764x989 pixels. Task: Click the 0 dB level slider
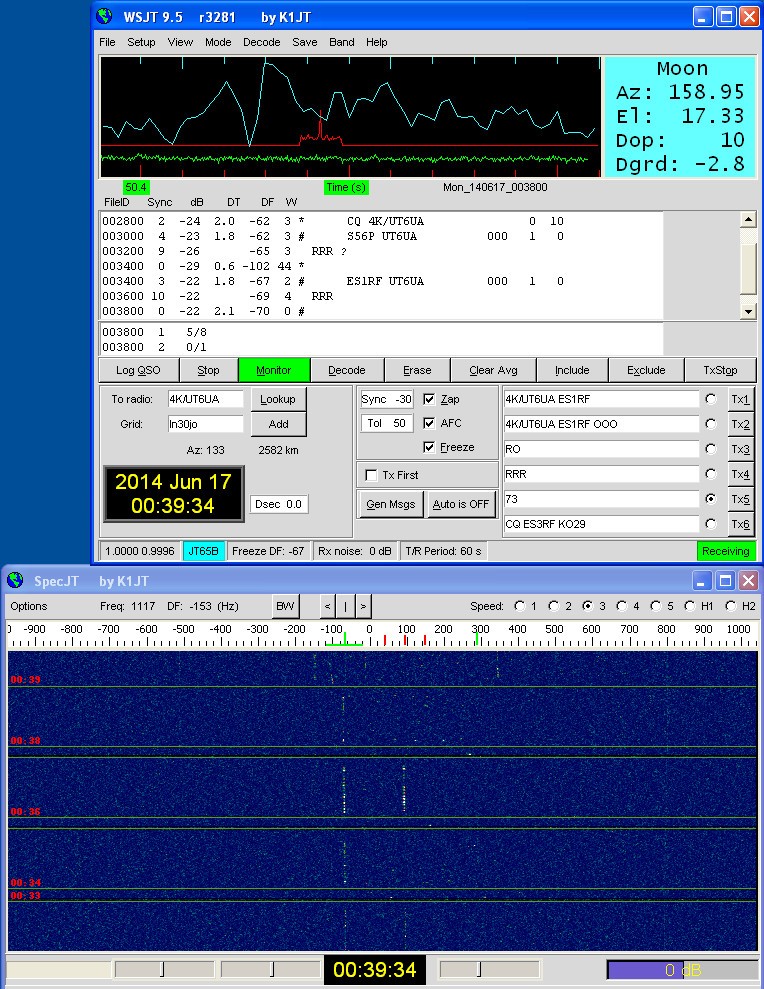[x=681, y=970]
